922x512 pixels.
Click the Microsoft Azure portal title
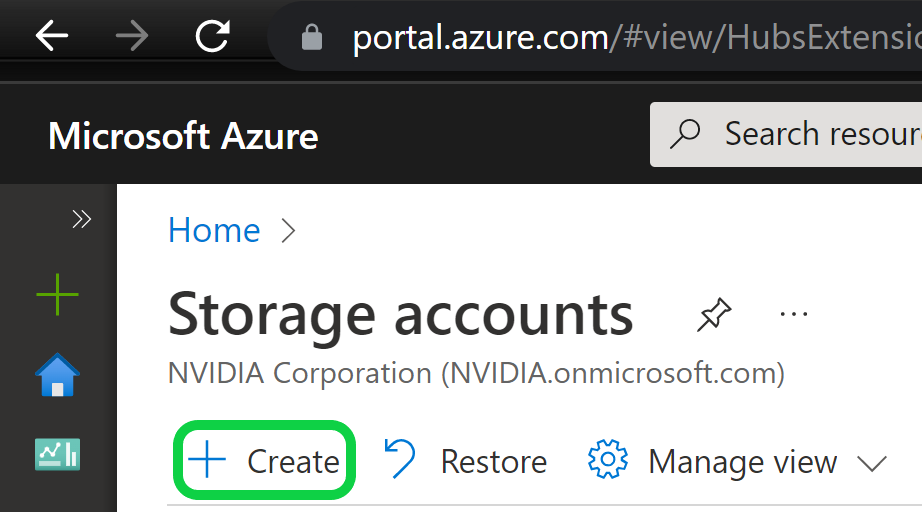click(183, 135)
